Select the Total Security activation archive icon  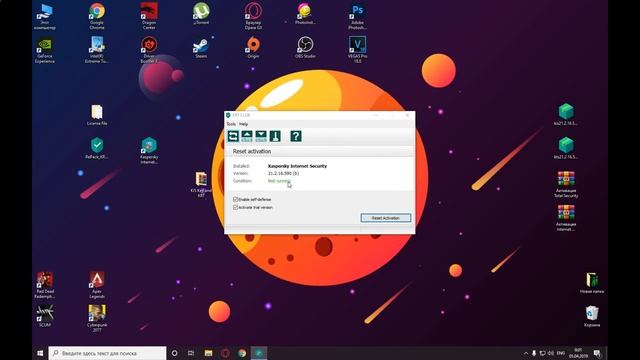[x=566, y=184]
